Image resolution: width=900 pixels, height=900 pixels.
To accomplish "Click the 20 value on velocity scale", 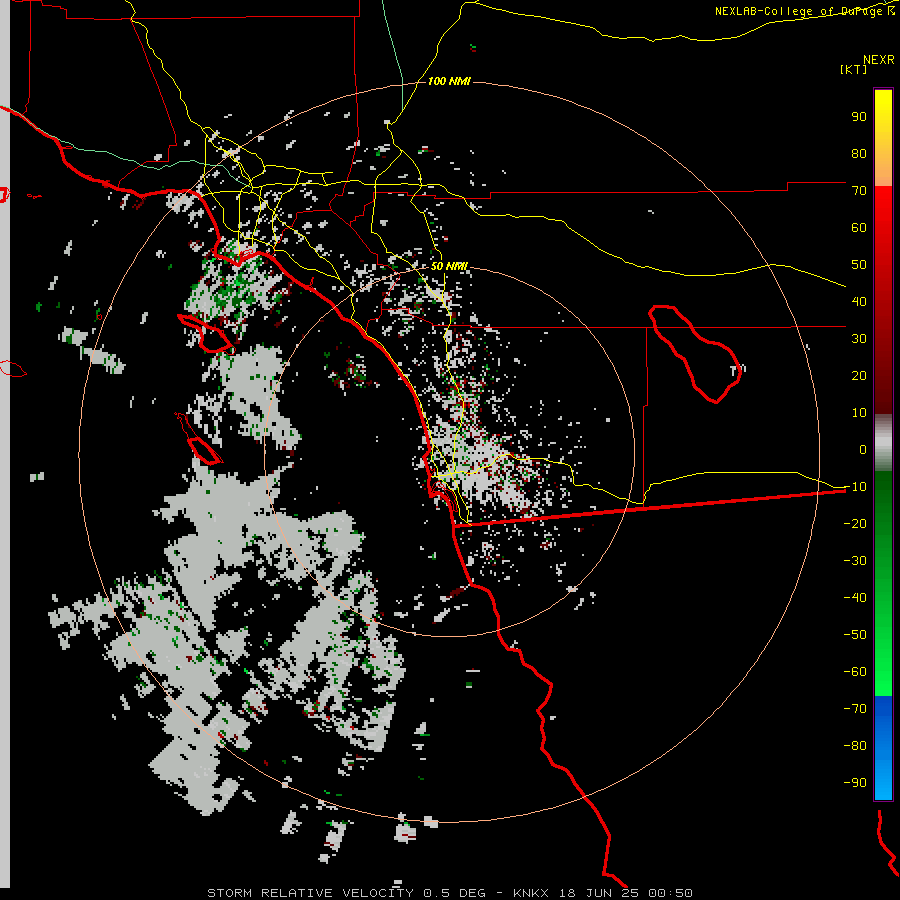I will (x=859, y=375).
